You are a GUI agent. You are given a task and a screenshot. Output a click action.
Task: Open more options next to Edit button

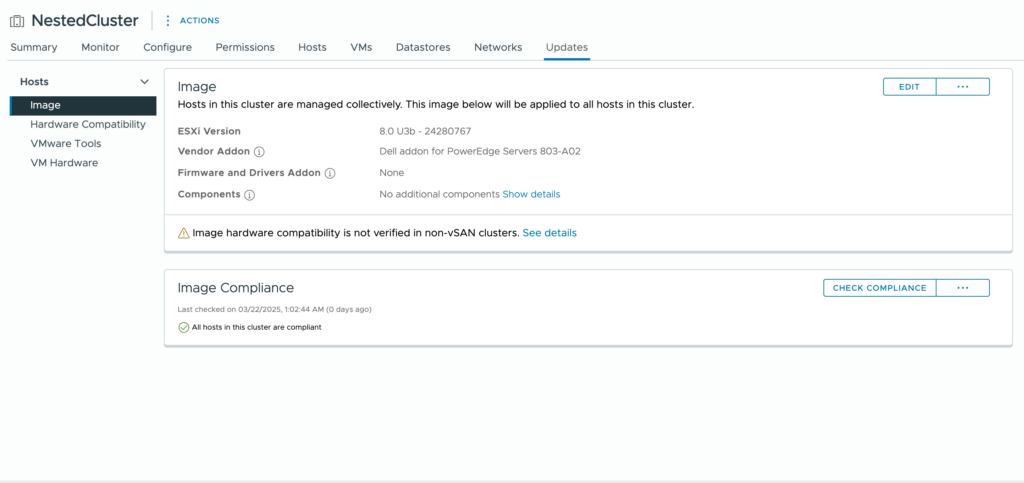pos(962,87)
